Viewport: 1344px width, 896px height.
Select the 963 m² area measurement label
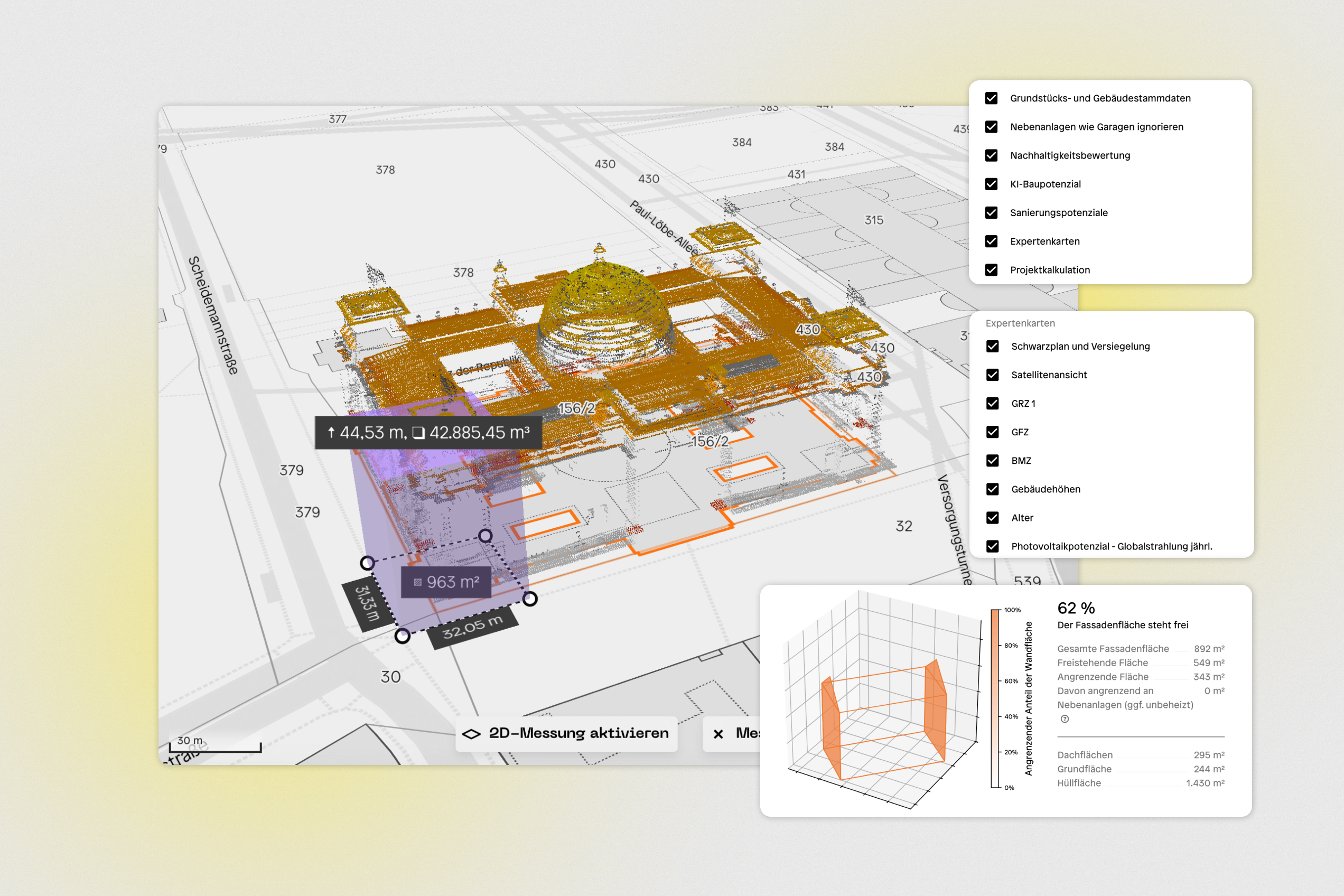447,582
